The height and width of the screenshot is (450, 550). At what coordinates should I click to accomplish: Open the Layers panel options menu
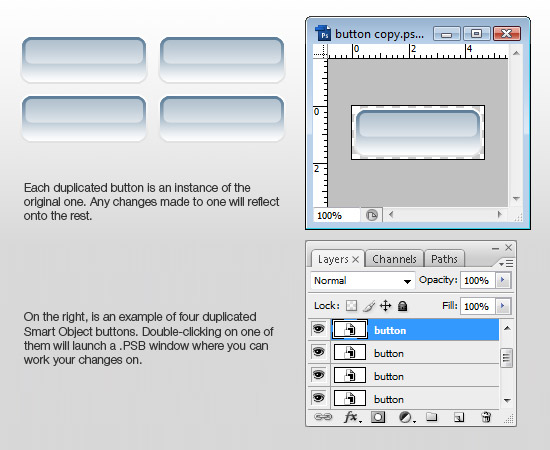tap(506, 263)
